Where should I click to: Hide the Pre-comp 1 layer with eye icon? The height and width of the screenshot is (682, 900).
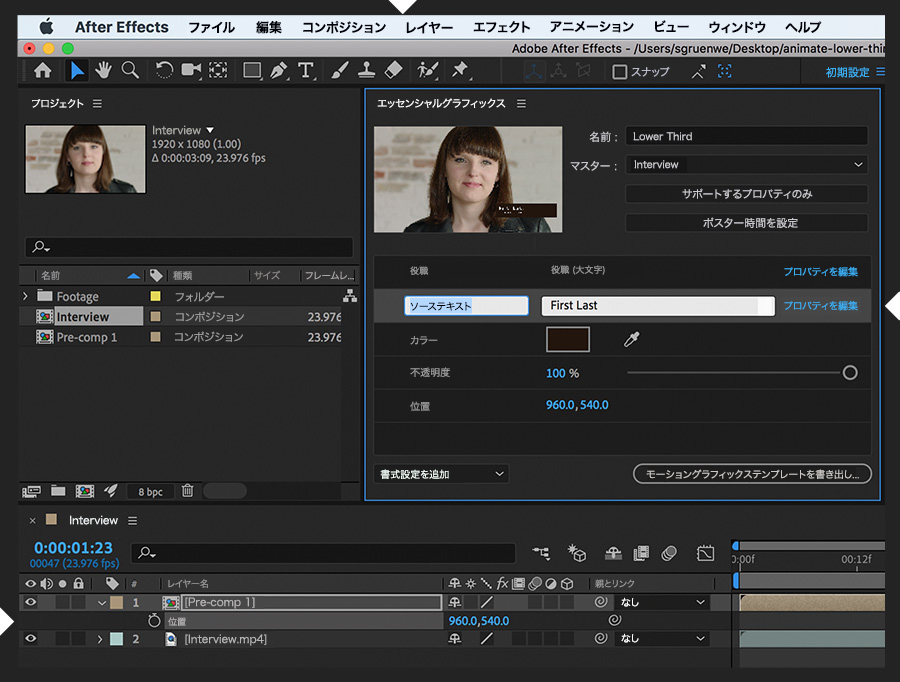tap(30, 603)
